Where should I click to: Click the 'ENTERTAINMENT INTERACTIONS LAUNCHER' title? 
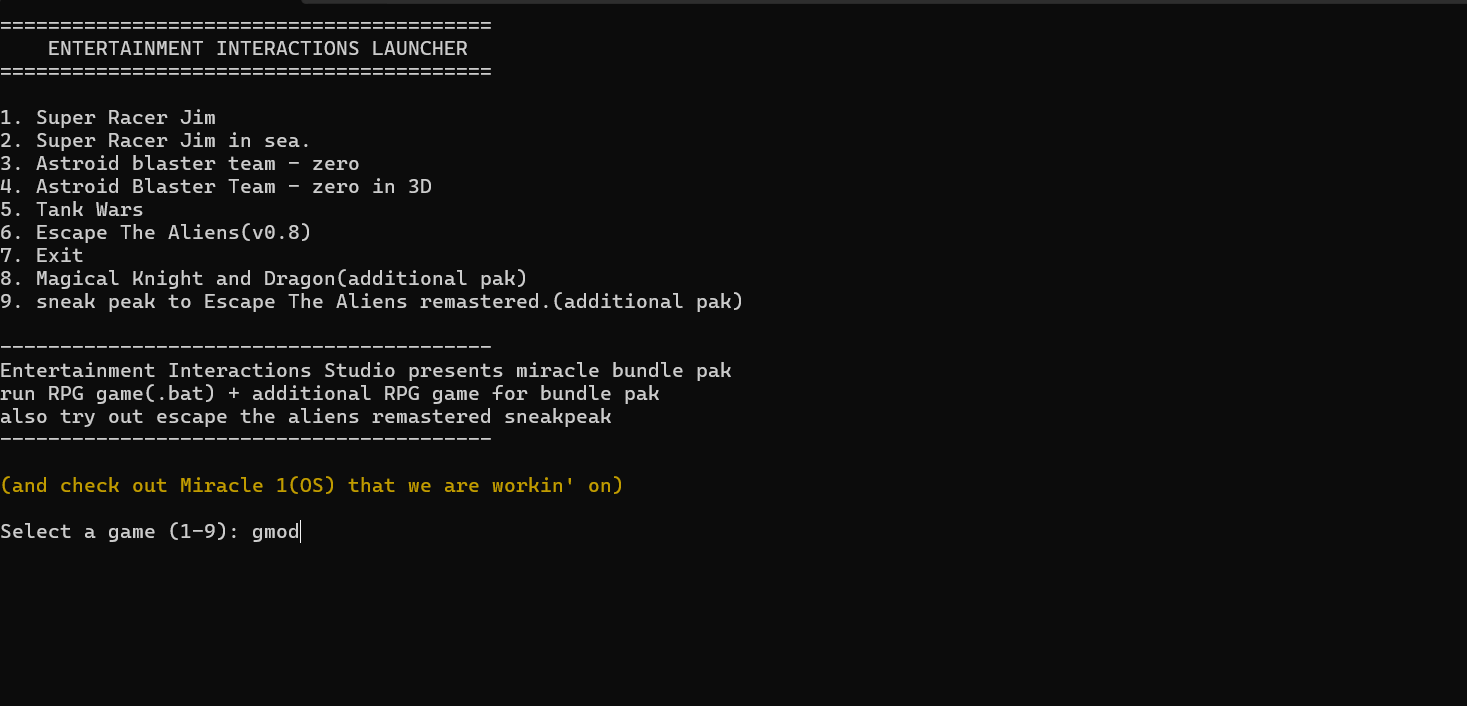pyautogui.click(x=258, y=48)
